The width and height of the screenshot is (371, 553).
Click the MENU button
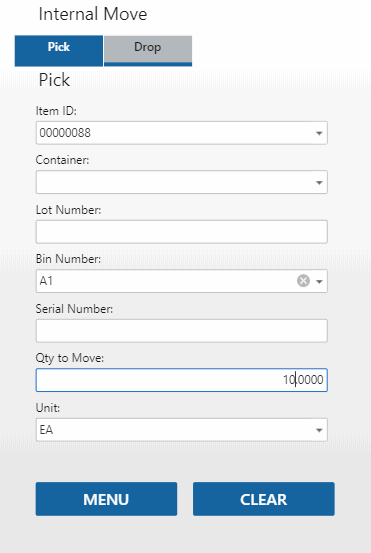(x=106, y=499)
